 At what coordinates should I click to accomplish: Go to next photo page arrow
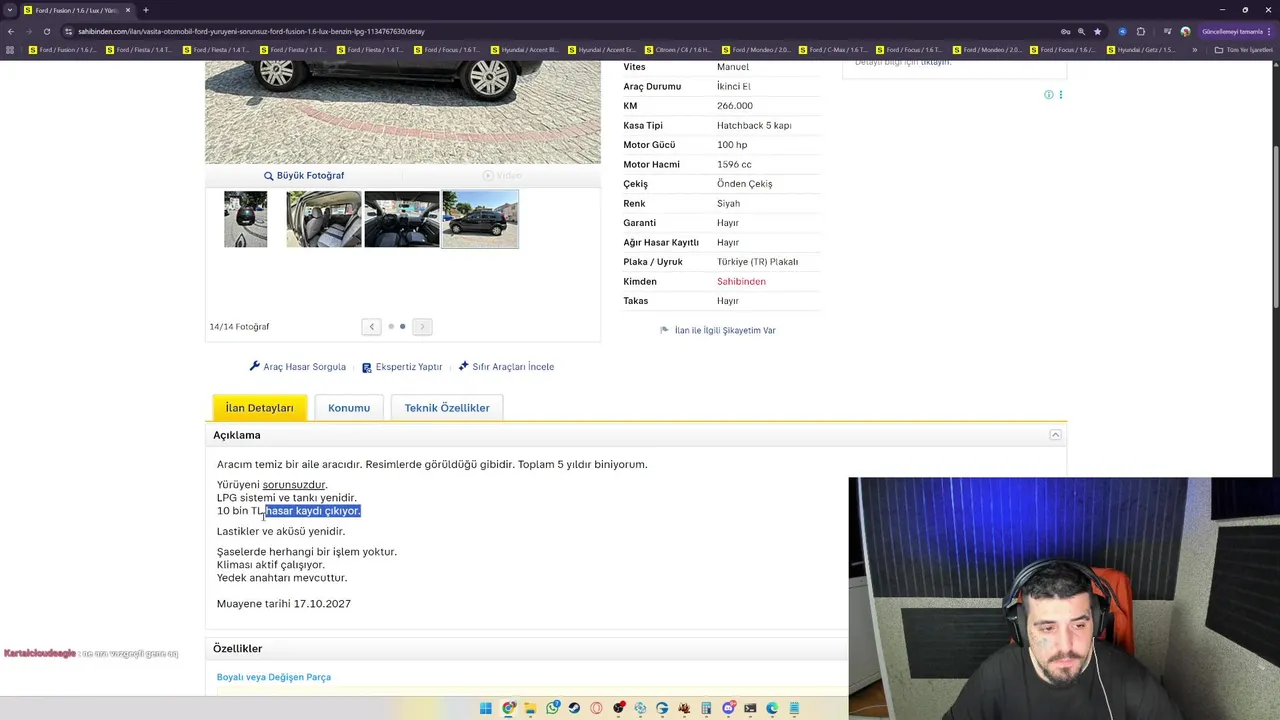(x=422, y=326)
